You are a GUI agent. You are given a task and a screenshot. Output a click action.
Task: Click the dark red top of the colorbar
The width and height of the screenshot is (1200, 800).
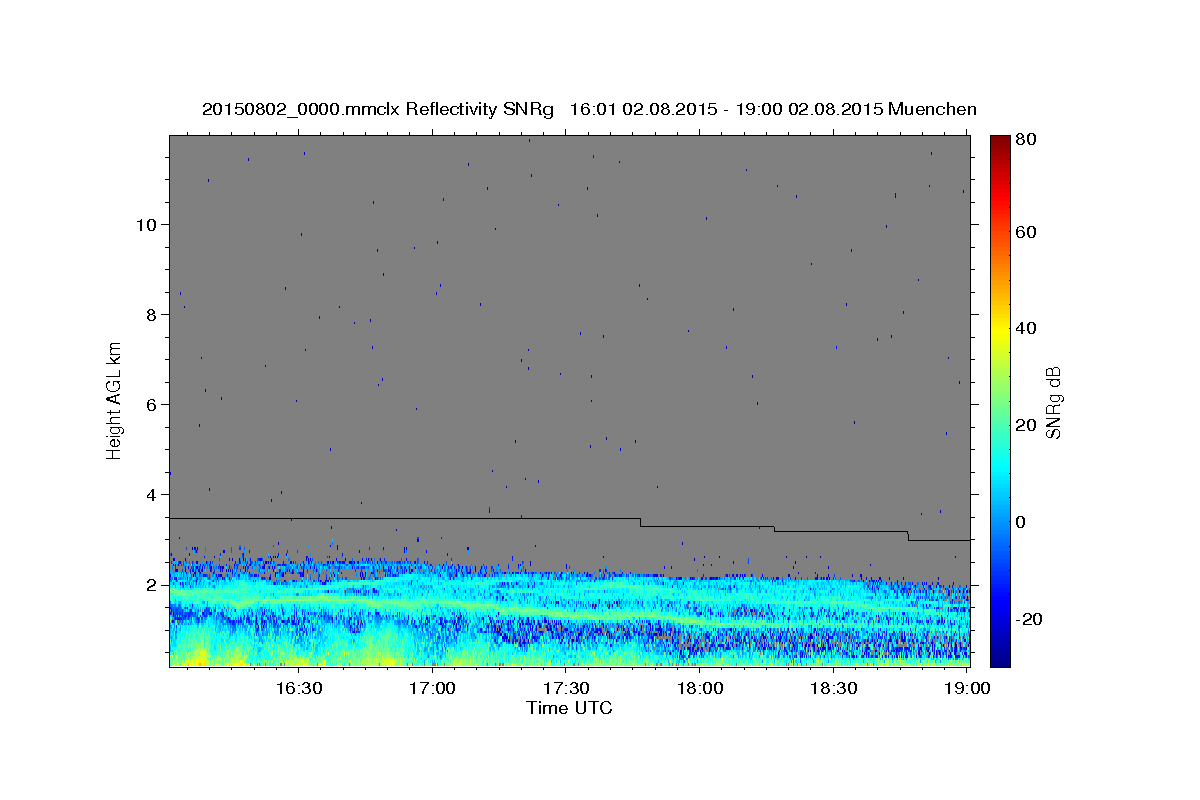tap(1000, 143)
